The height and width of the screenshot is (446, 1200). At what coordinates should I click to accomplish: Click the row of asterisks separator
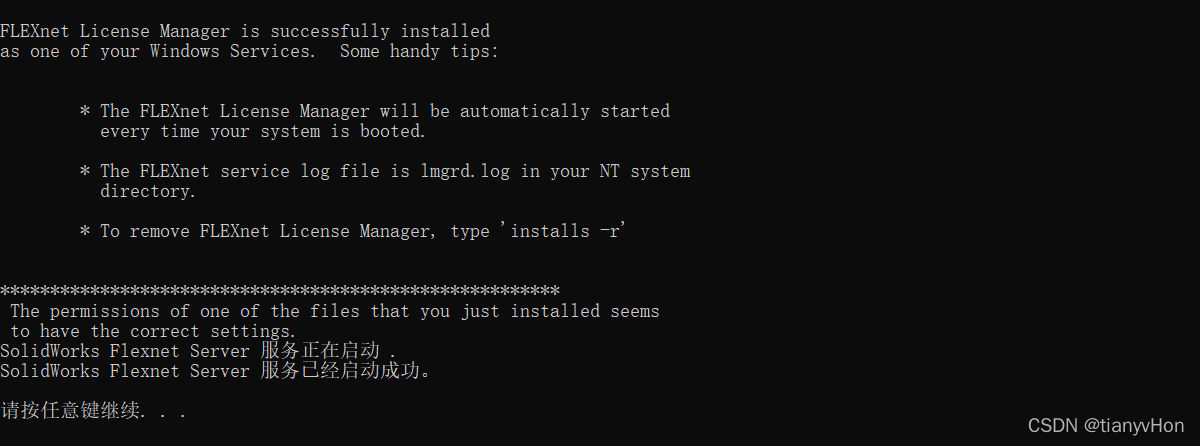(279, 291)
